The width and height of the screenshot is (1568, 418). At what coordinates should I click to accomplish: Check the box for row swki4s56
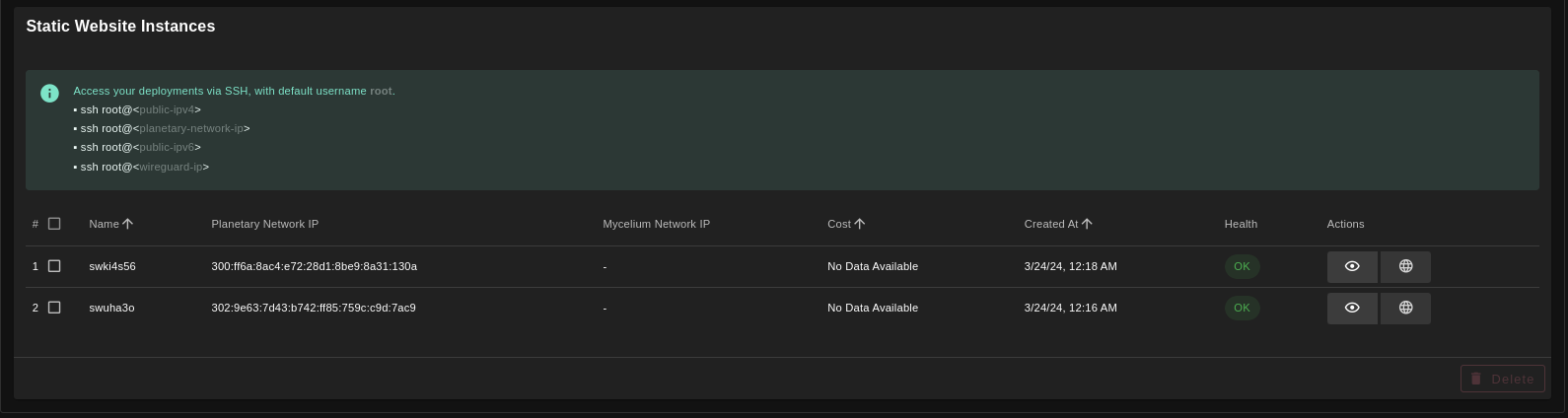tap(54, 266)
